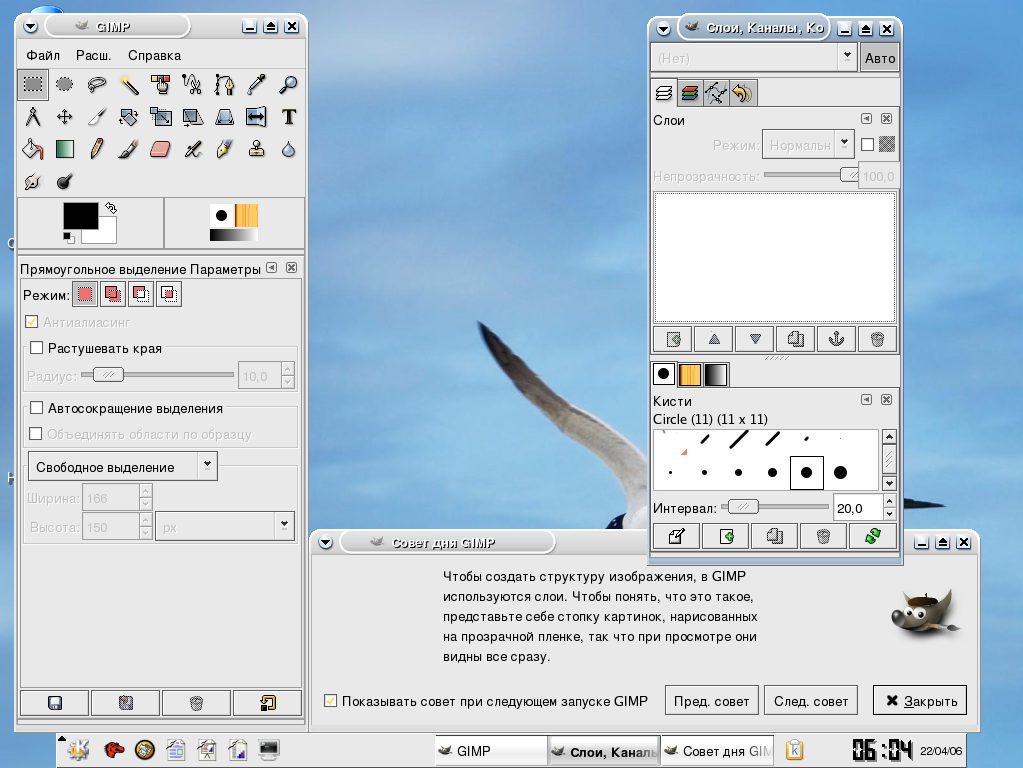This screenshot has width=1023, height=768.
Task: Click the white background color swatch
Action: coord(108,235)
